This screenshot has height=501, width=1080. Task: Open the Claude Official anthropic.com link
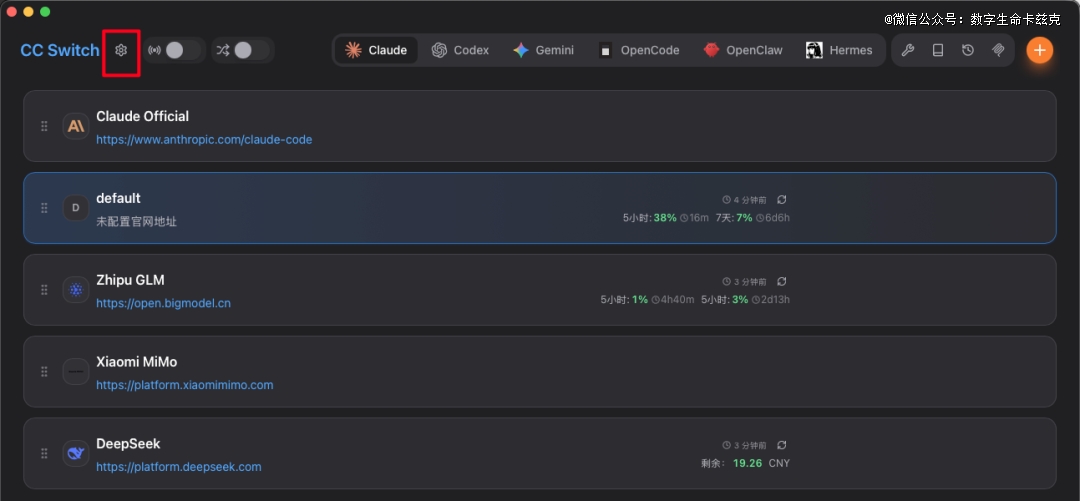204,140
